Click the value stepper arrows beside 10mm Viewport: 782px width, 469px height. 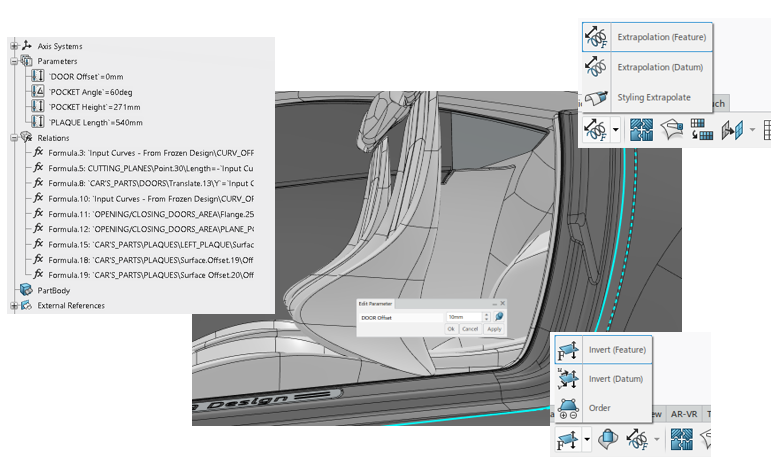click(x=486, y=316)
